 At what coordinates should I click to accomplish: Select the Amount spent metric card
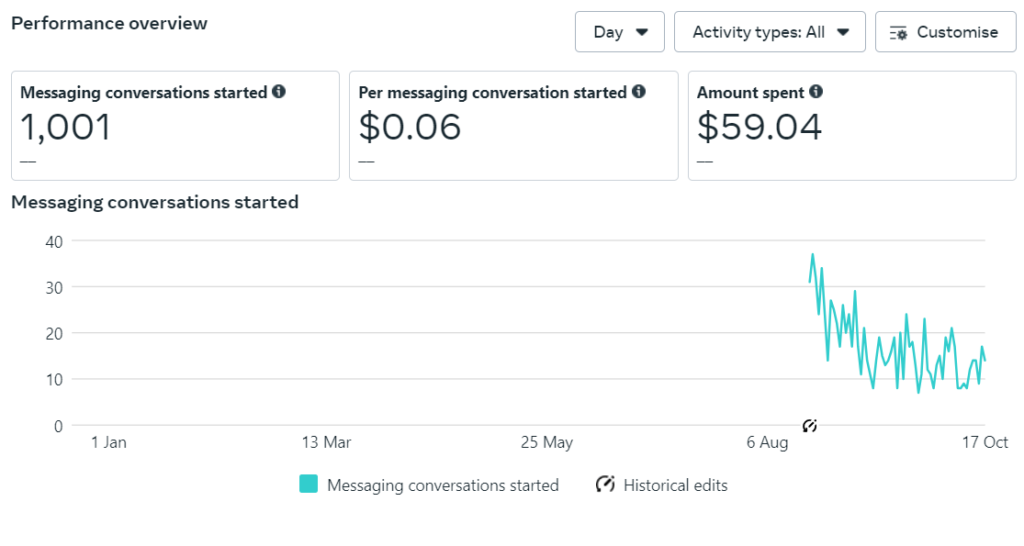[x=852, y=125]
